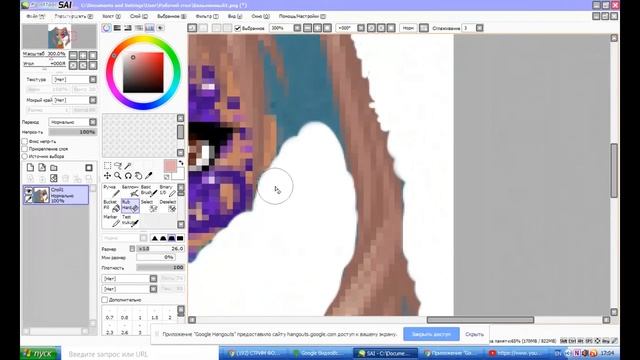
Task: Choose the Rub Hard eraser tool
Action: 130,205
